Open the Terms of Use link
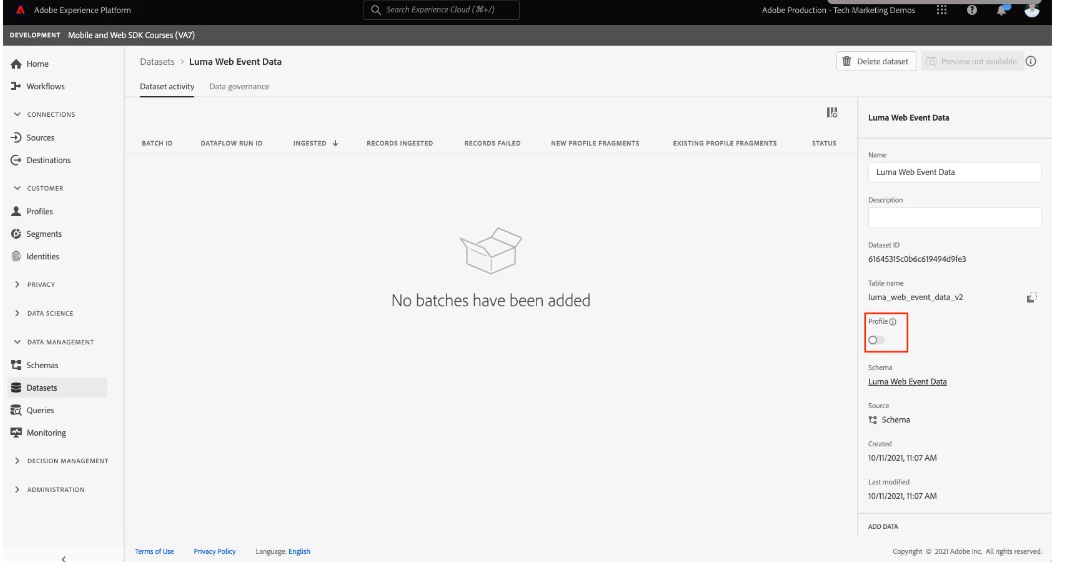The height and width of the screenshot is (571, 1067). (154, 552)
